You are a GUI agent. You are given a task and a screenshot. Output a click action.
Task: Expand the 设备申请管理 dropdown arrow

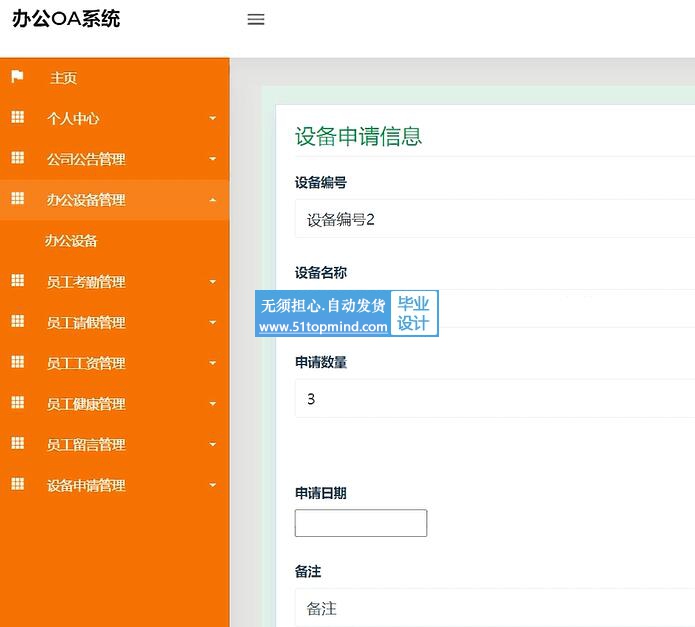[213, 485]
